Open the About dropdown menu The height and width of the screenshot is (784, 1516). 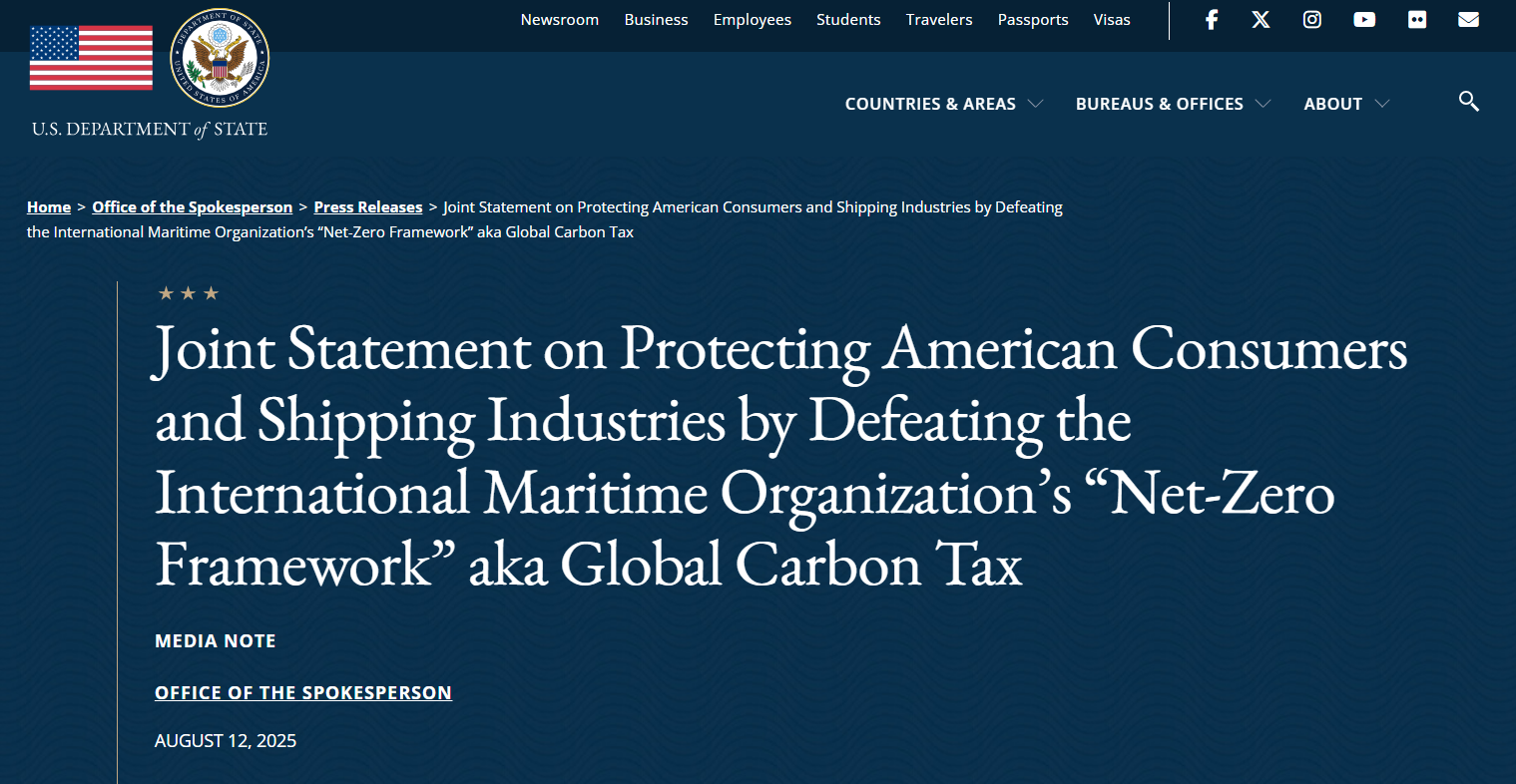[x=1345, y=104]
